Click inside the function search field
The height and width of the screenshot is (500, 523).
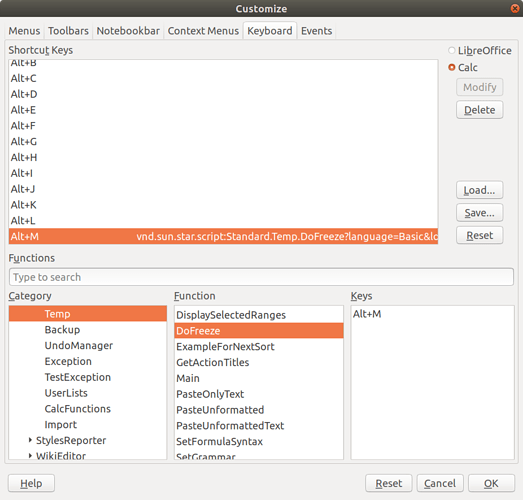click(261, 277)
